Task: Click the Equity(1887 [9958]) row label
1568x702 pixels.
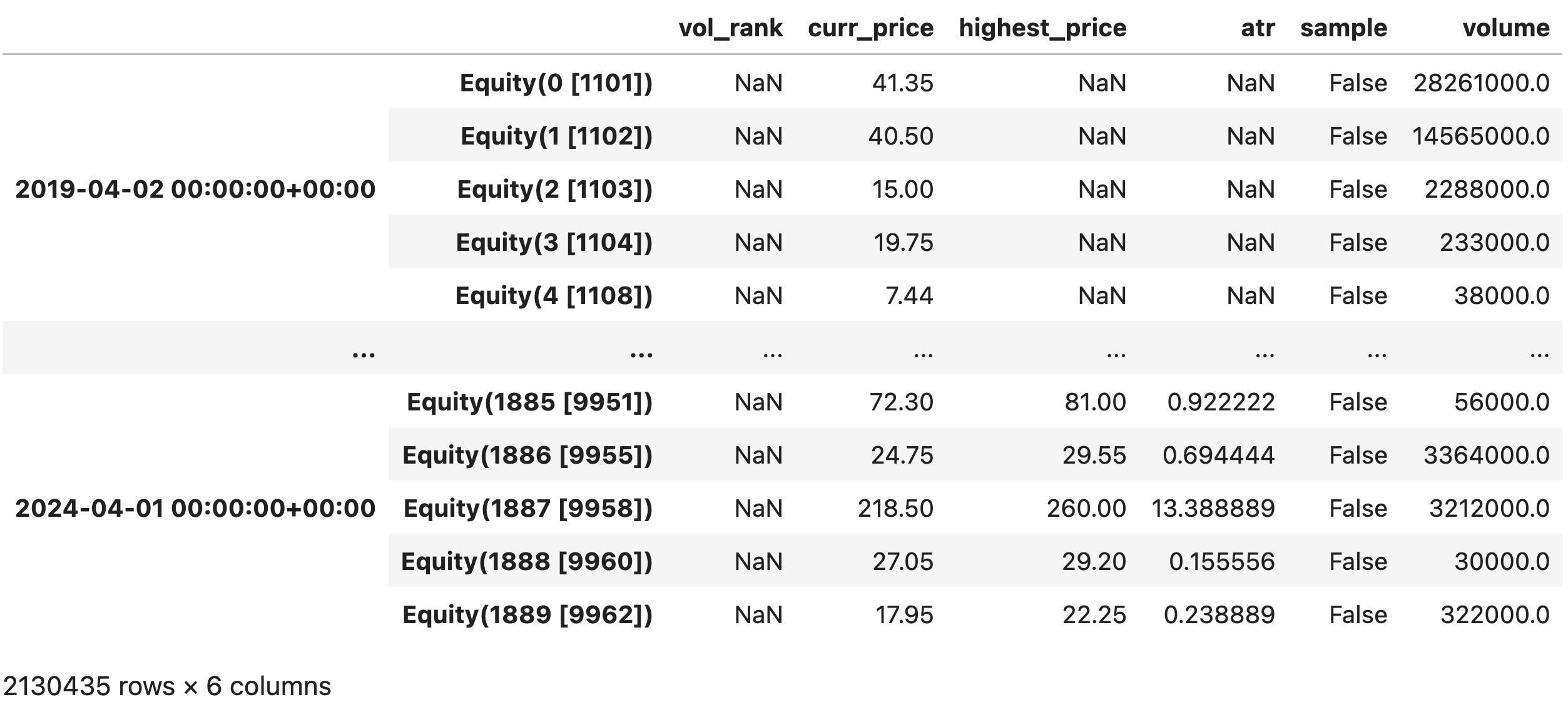Action: [x=527, y=508]
